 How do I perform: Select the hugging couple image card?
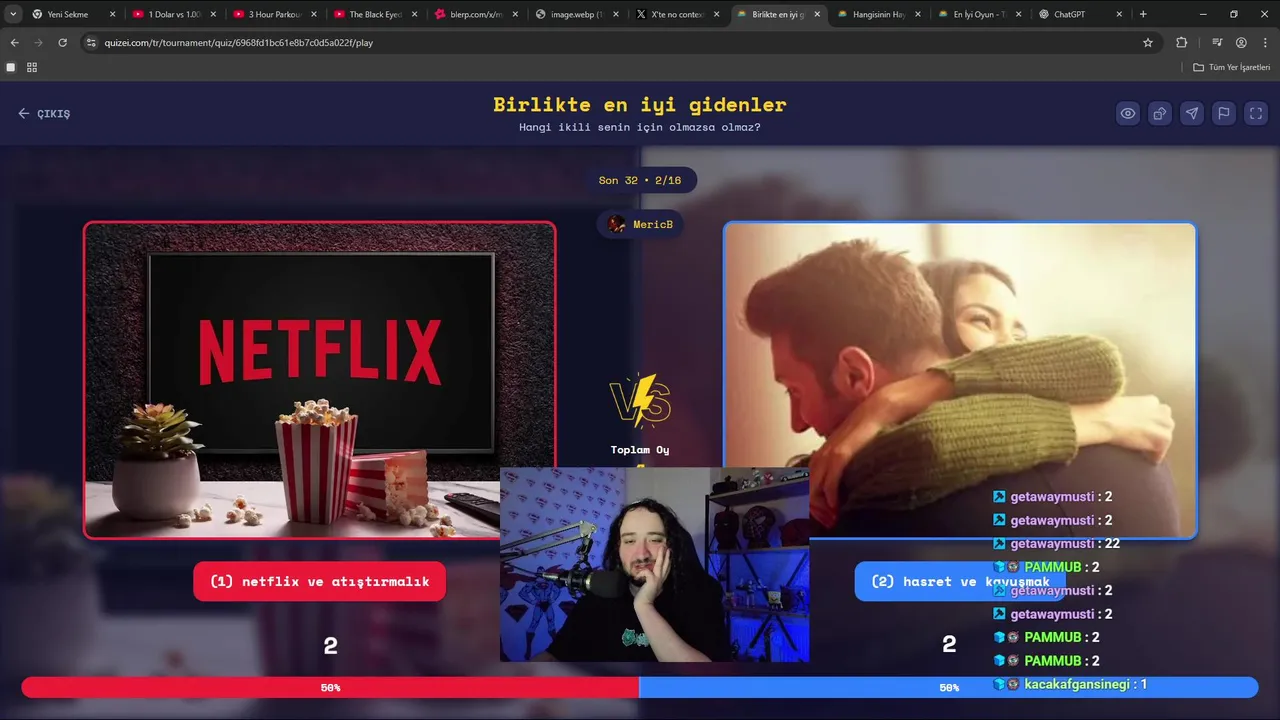pos(960,380)
